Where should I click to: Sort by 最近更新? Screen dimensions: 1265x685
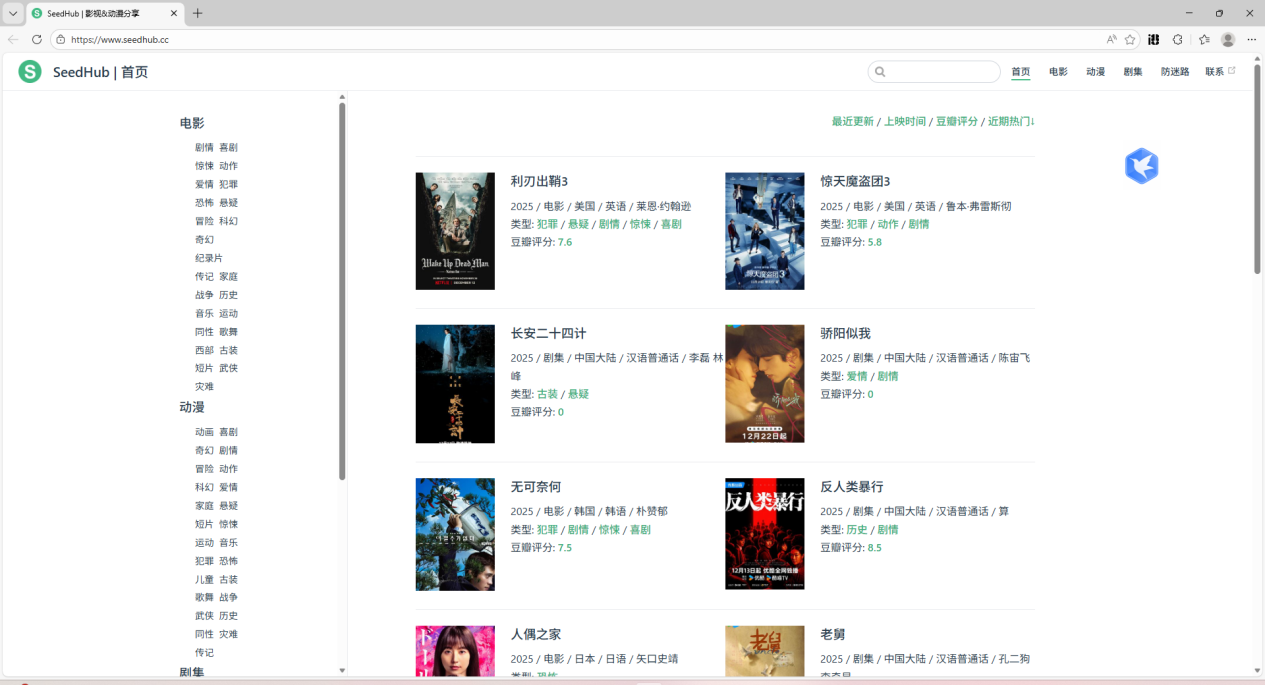coord(853,121)
